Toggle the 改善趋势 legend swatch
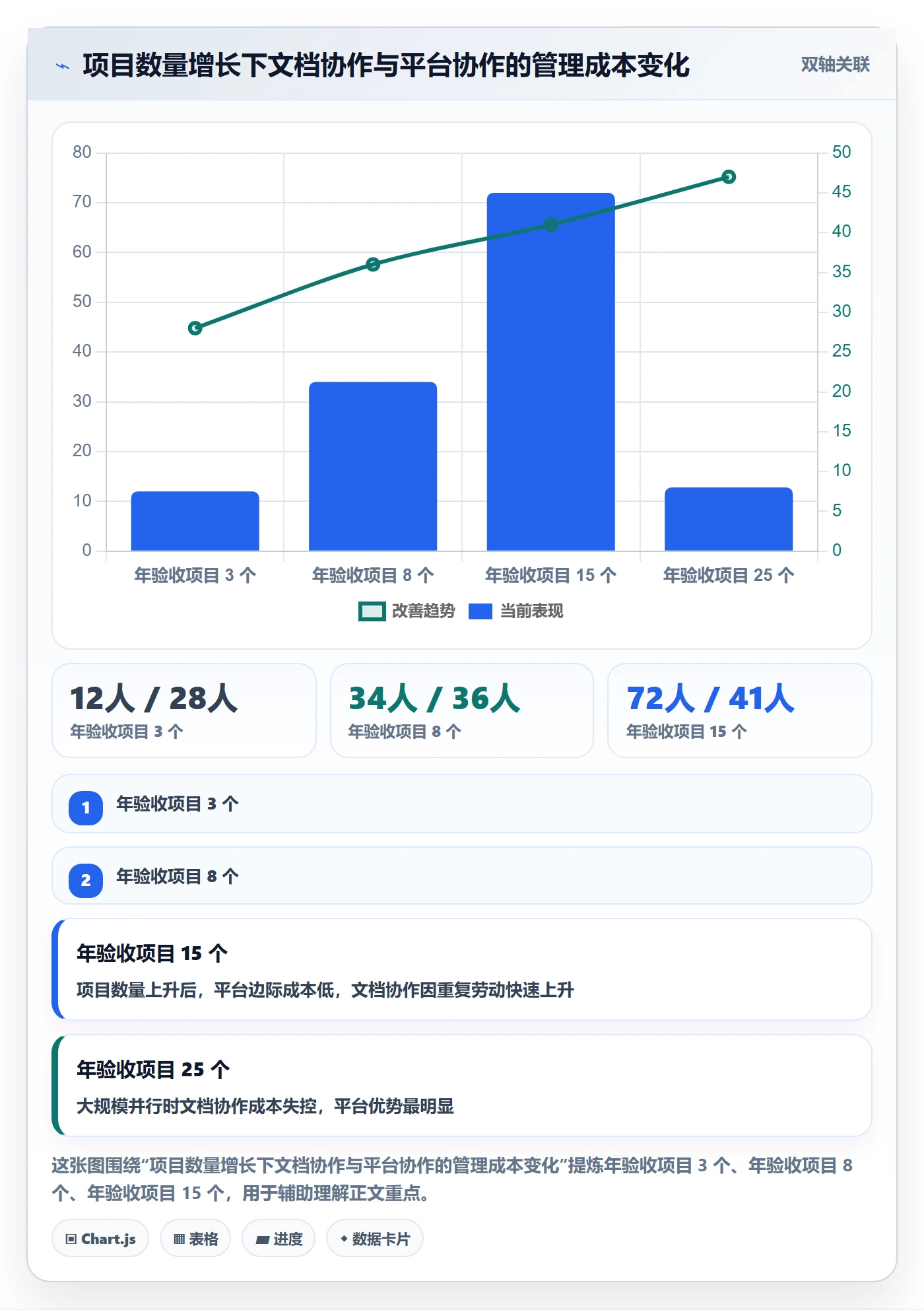Screen dimensions: 924x1310 coord(372,611)
